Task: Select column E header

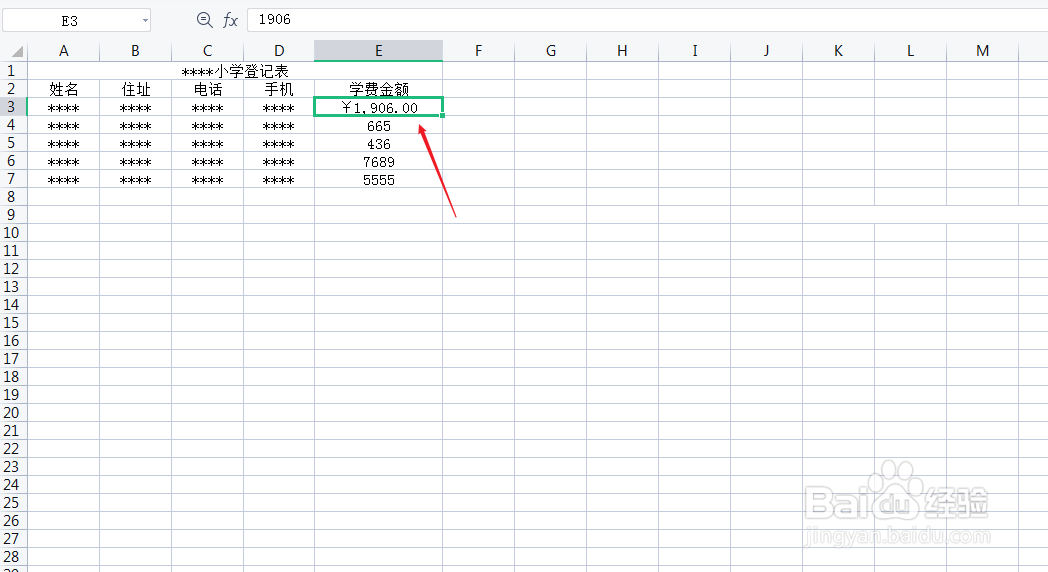Action: [x=378, y=51]
